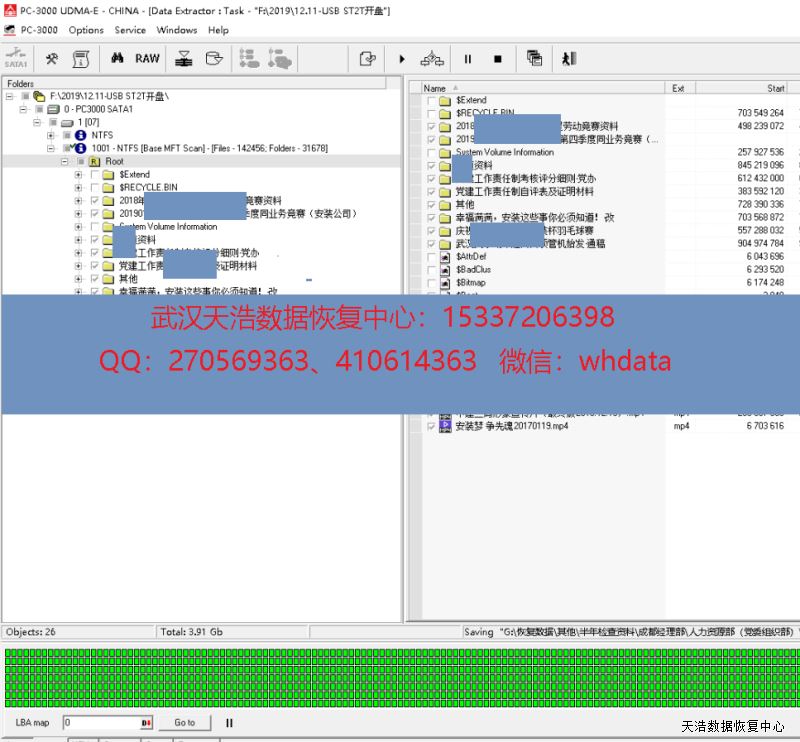The image size is (800, 742).
Task: Open the tools wrench-and-hammer icon
Action: click(51, 59)
